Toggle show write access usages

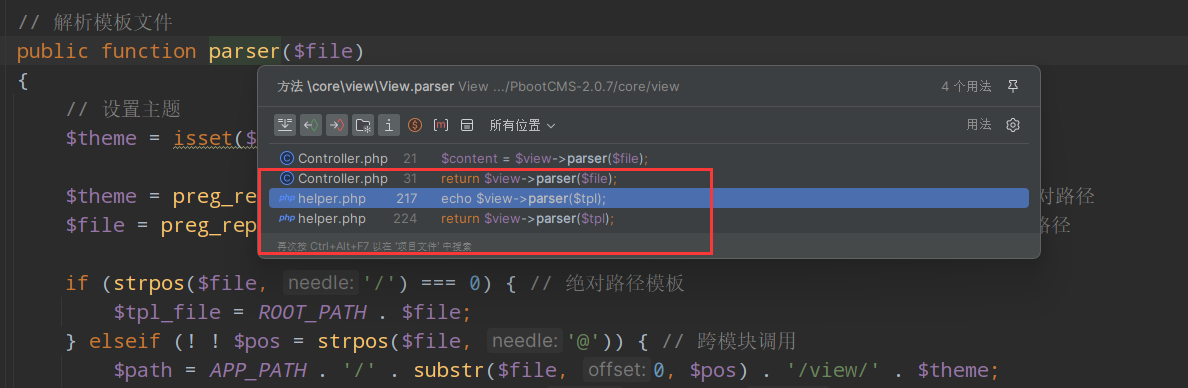(x=336, y=125)
